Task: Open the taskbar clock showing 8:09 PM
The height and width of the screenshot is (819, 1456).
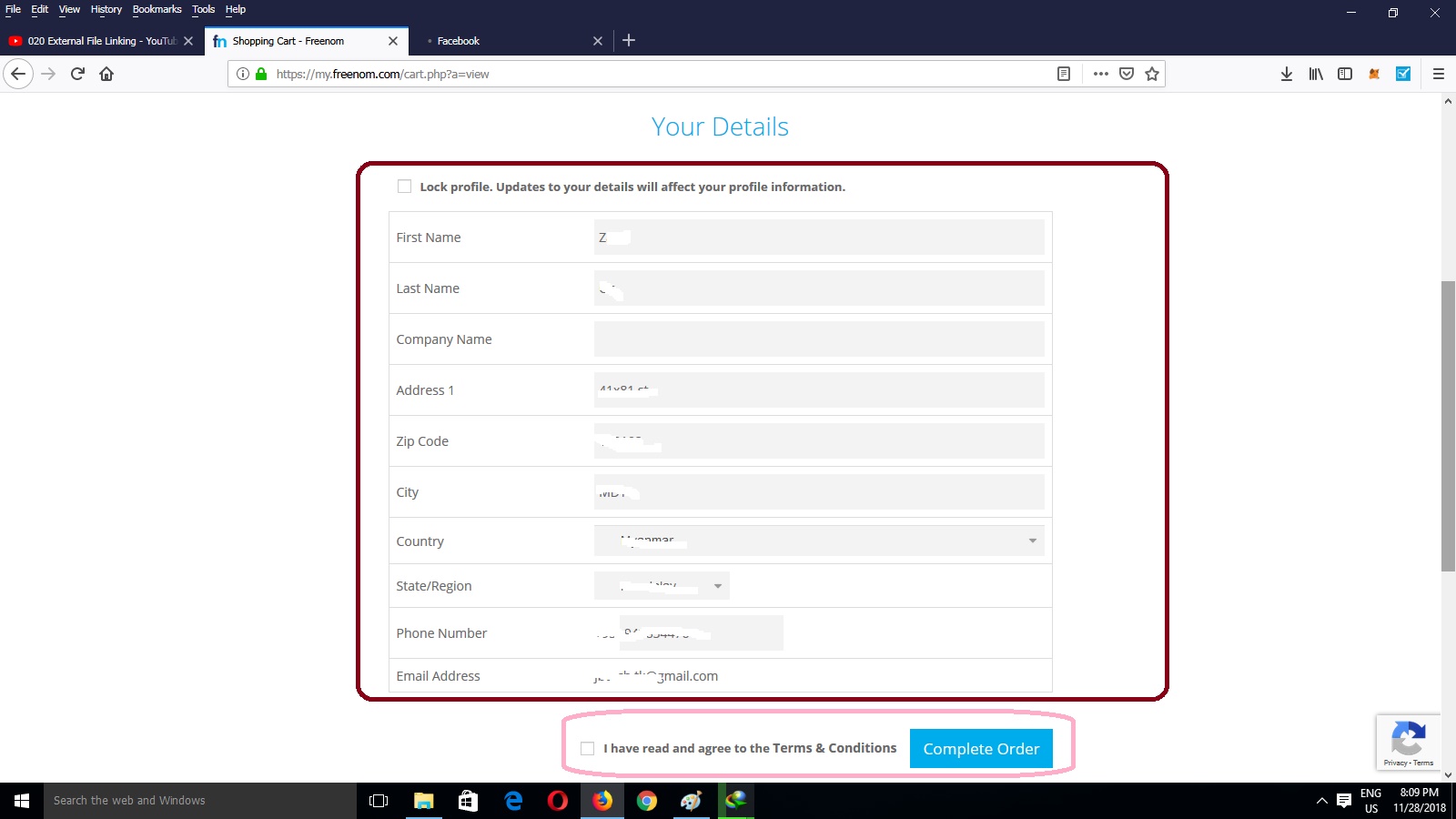Action: 1420,801
